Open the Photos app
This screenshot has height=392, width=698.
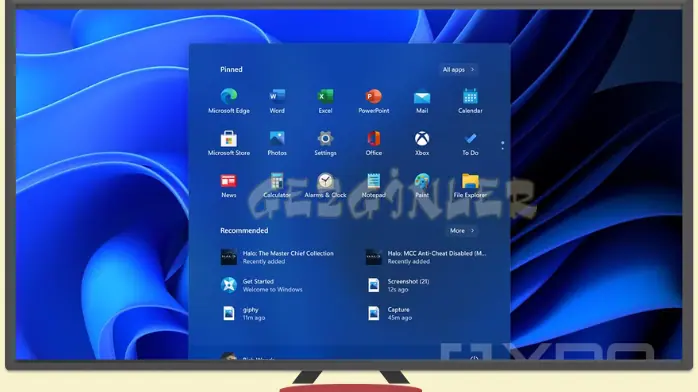click(x=277, y=143)
